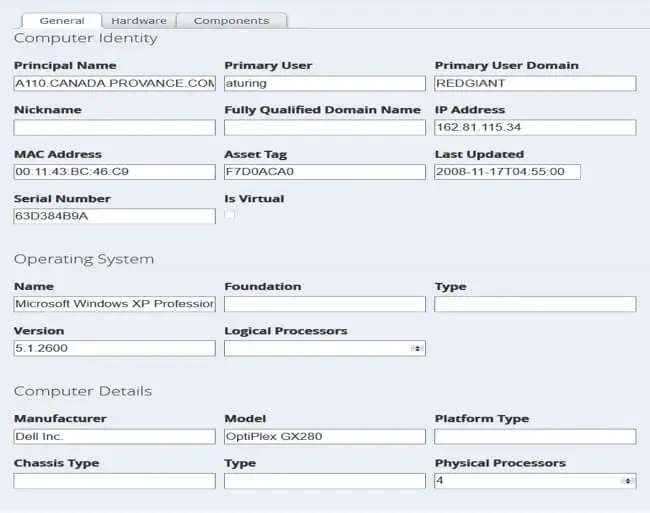Focus the Version field showing 5.1.2600
Image resolution: width=650 pixels, height=513 pixels.
tap(114, 348)
